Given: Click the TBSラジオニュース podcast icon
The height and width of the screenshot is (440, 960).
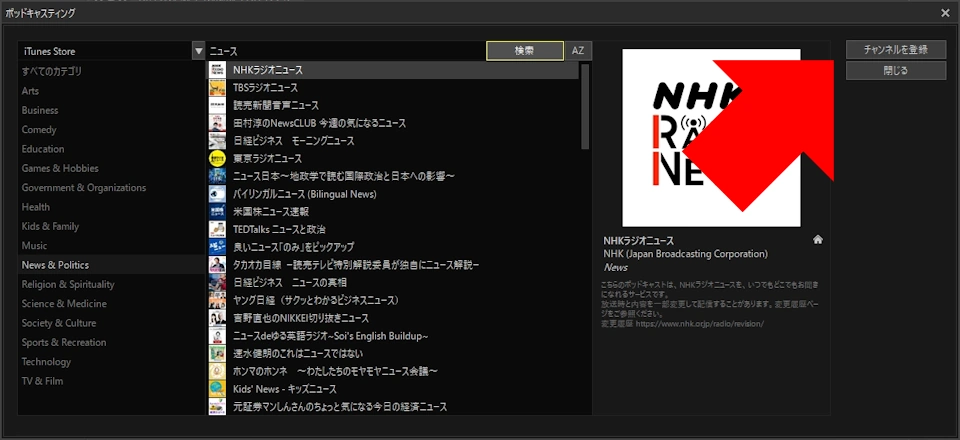Looking at the screenshot, I should click(x=217, y=88).
